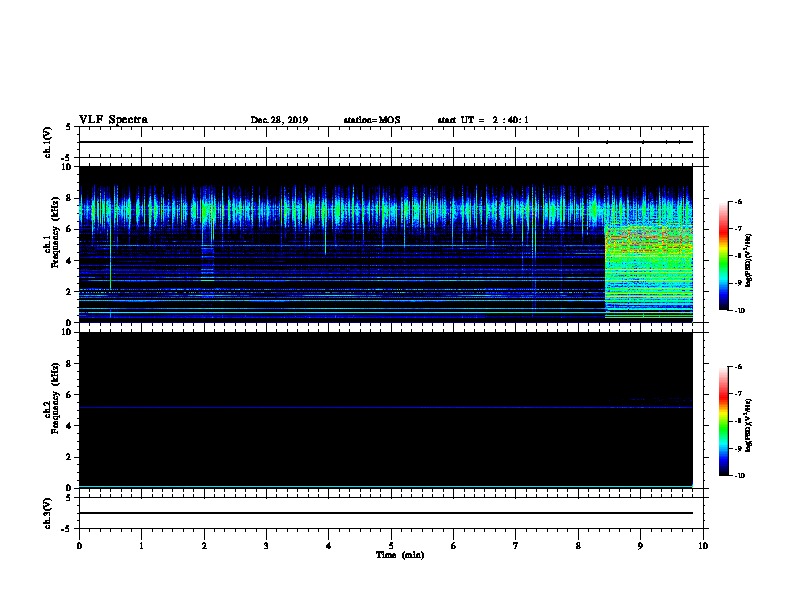Click the ch.1 spectrogram "6" kHz tick label
This screenshot has width=792, height=612.
click(x=70, y=229)
